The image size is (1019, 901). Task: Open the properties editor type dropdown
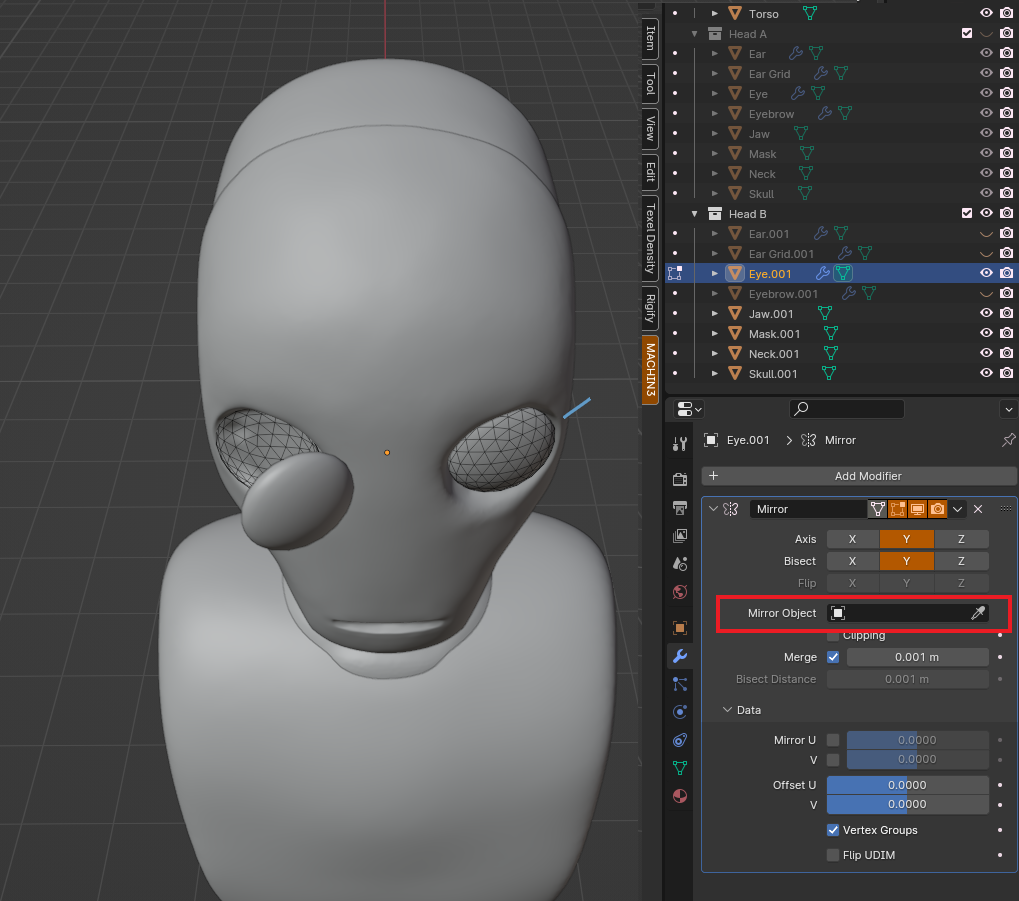[689, 409]
